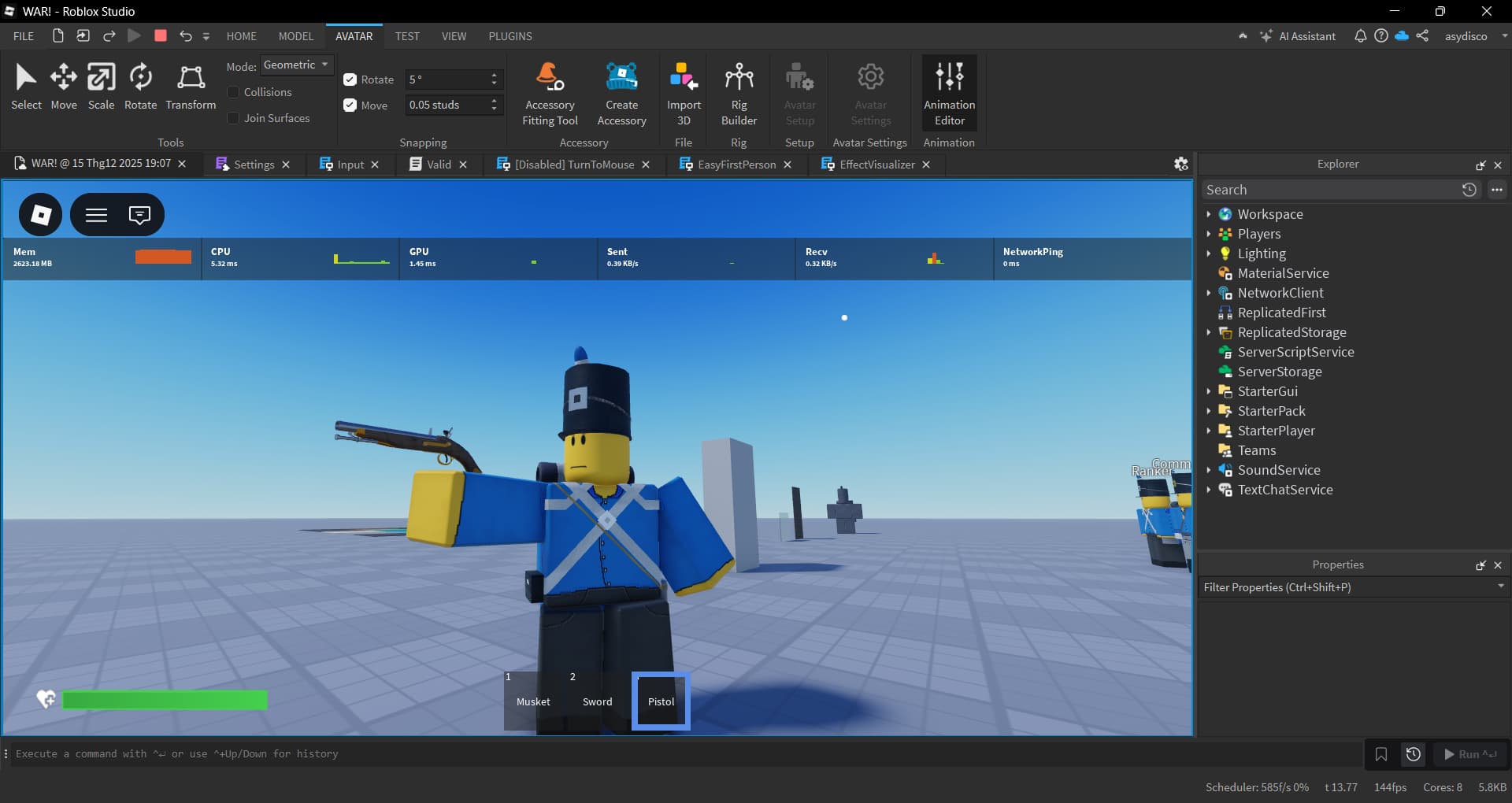Disable Rotate snapping
The width and height of the screenshot is (1512, 803).
350,79
